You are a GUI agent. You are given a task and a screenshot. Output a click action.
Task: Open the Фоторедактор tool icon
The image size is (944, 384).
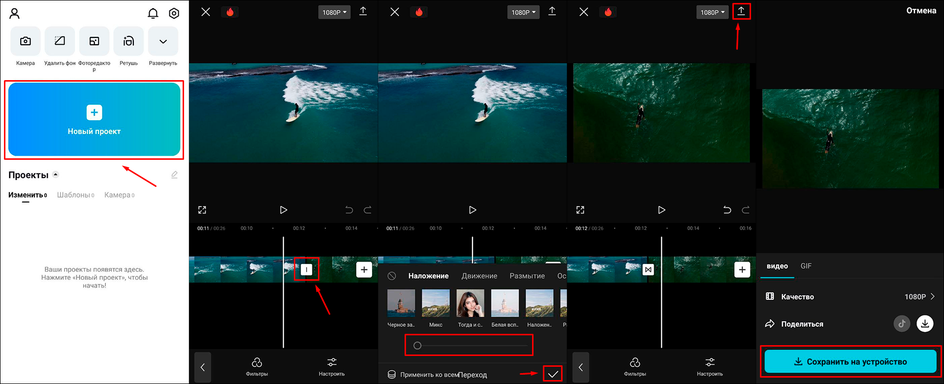click(x=94, y=41)
